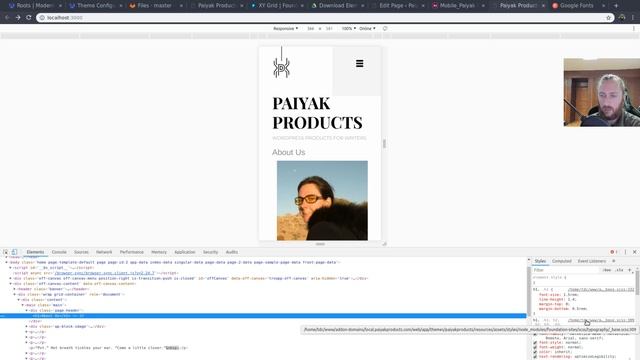Image resolution: width=640 pixels, height=360 pixels.
Task: Collapse the off-canvas-content div node
Action: click(x=10, y=284)
